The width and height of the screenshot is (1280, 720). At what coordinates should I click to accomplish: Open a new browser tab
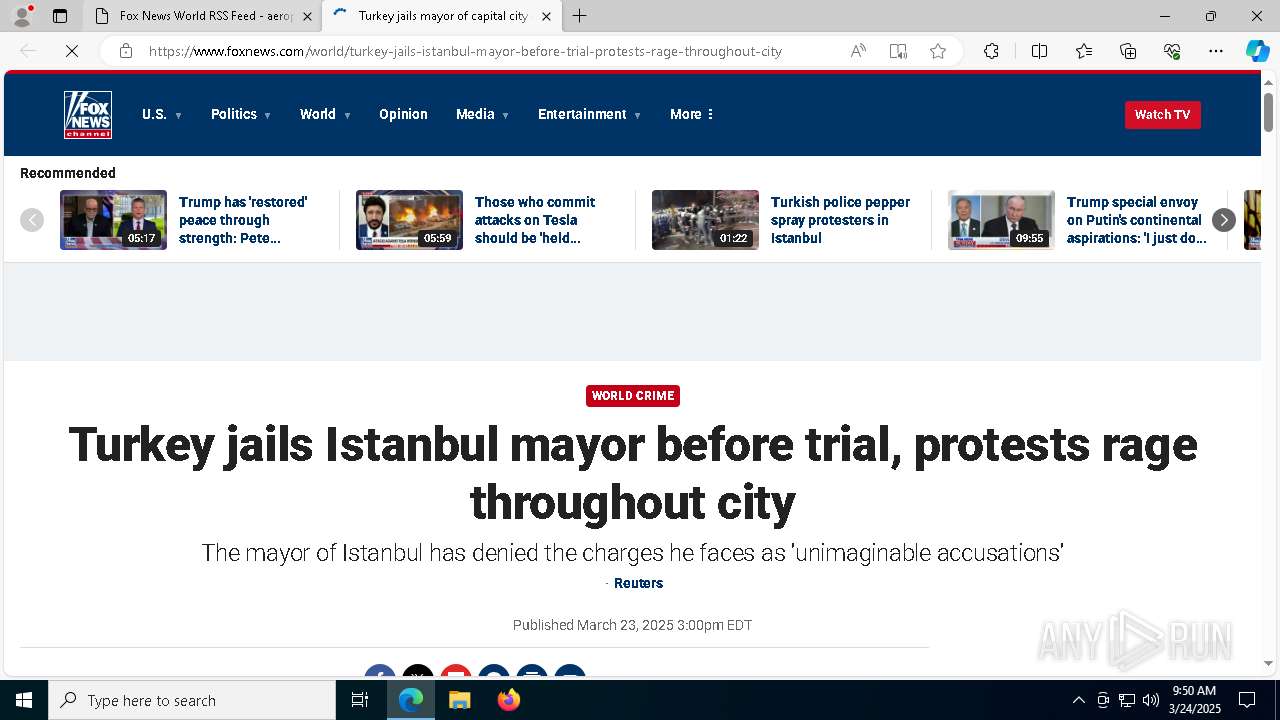tap(579, 16)
